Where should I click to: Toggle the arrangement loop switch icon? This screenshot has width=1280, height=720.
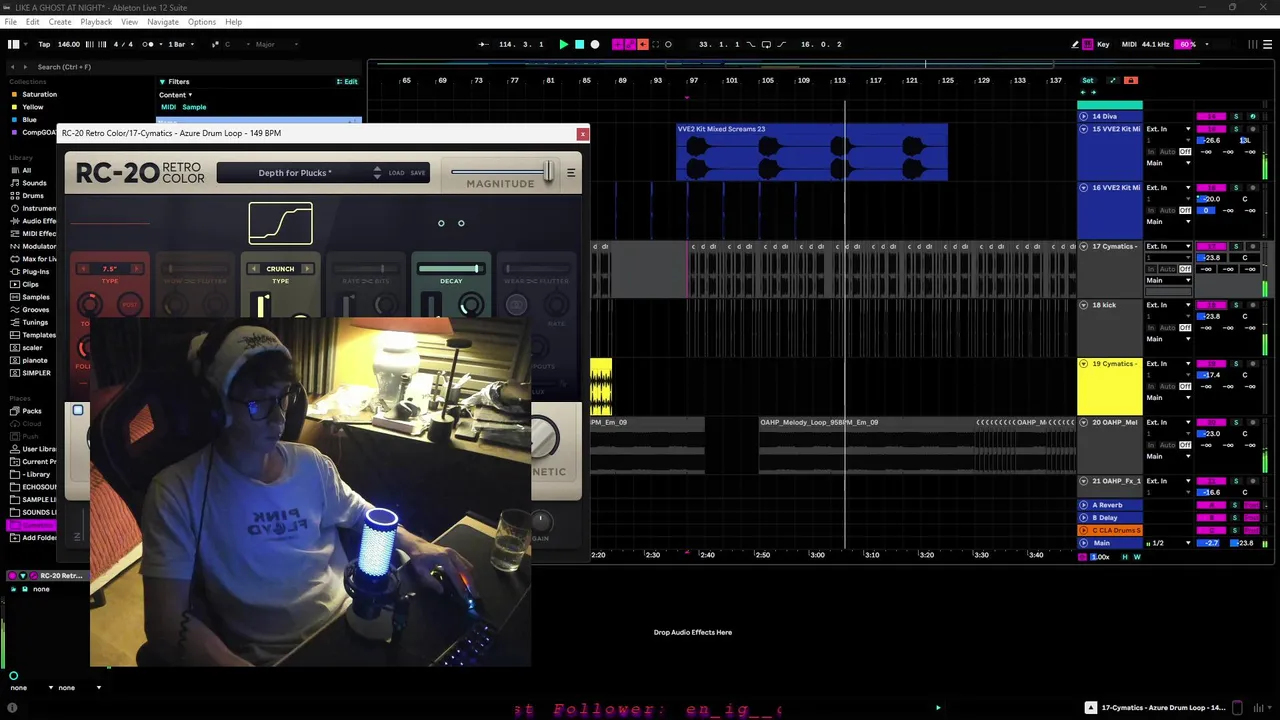[x=766, y=44]
